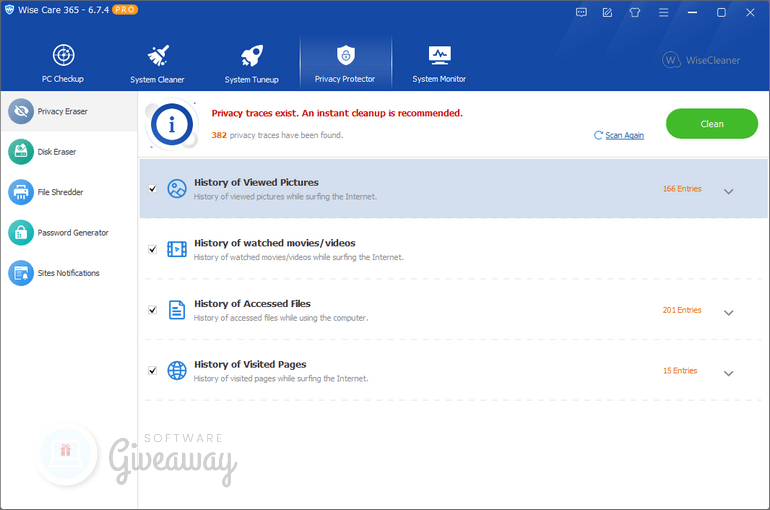
Task: Uncheck History of watched movies/videos checkbox
Action: pyautogui.click(x=152, y=249)
